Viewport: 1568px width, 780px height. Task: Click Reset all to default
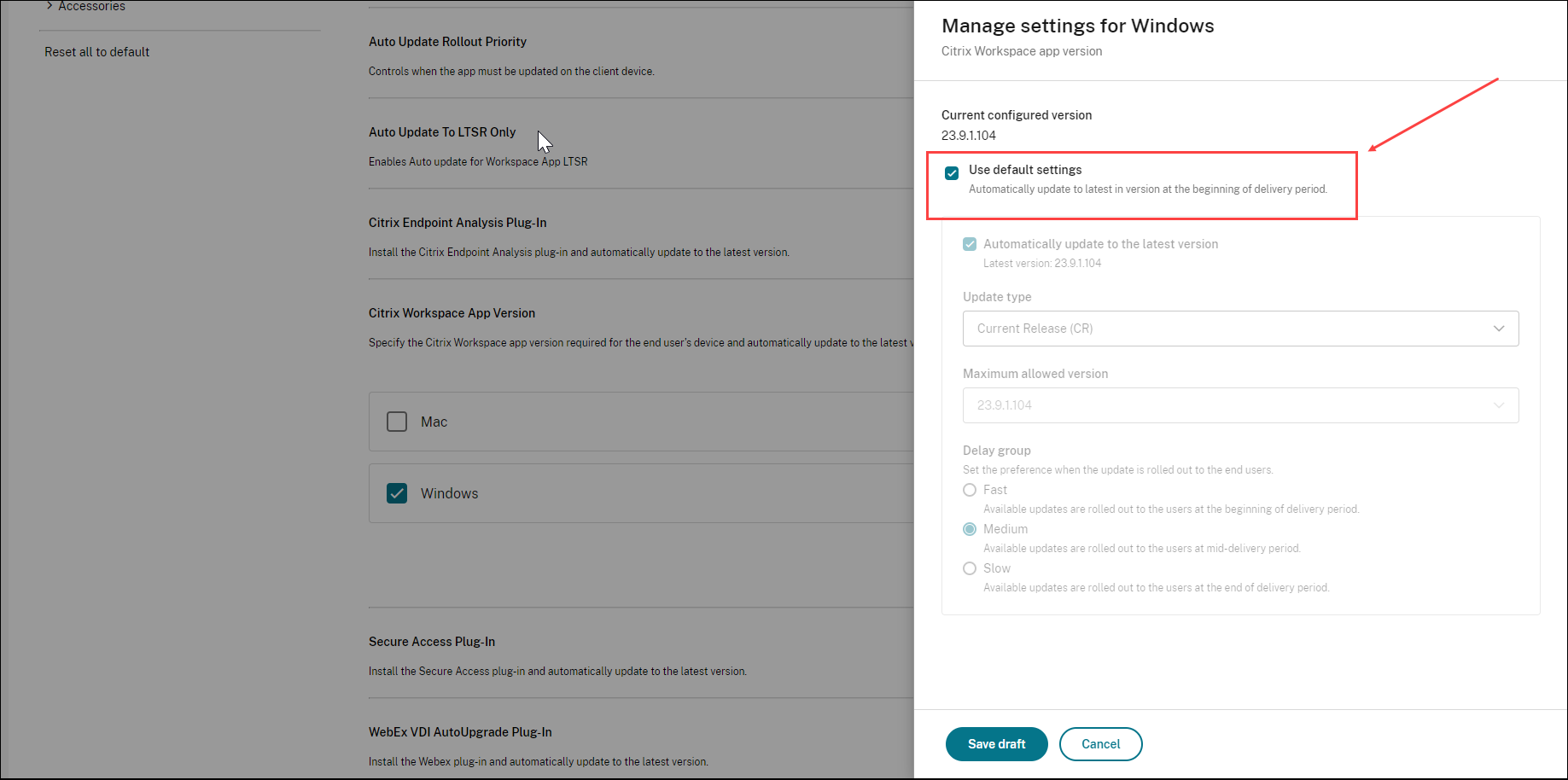tap(97, 52)
